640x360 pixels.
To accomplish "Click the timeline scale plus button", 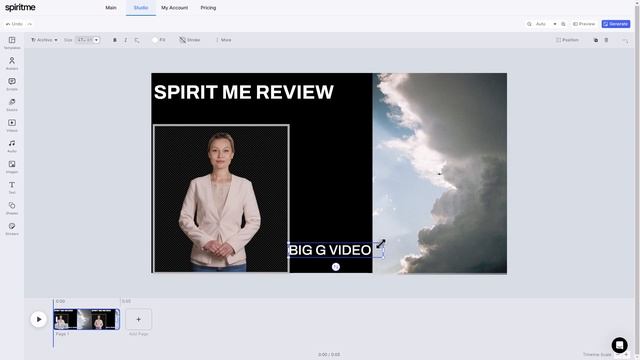I will pyautogui.click(x=626, y=355).
